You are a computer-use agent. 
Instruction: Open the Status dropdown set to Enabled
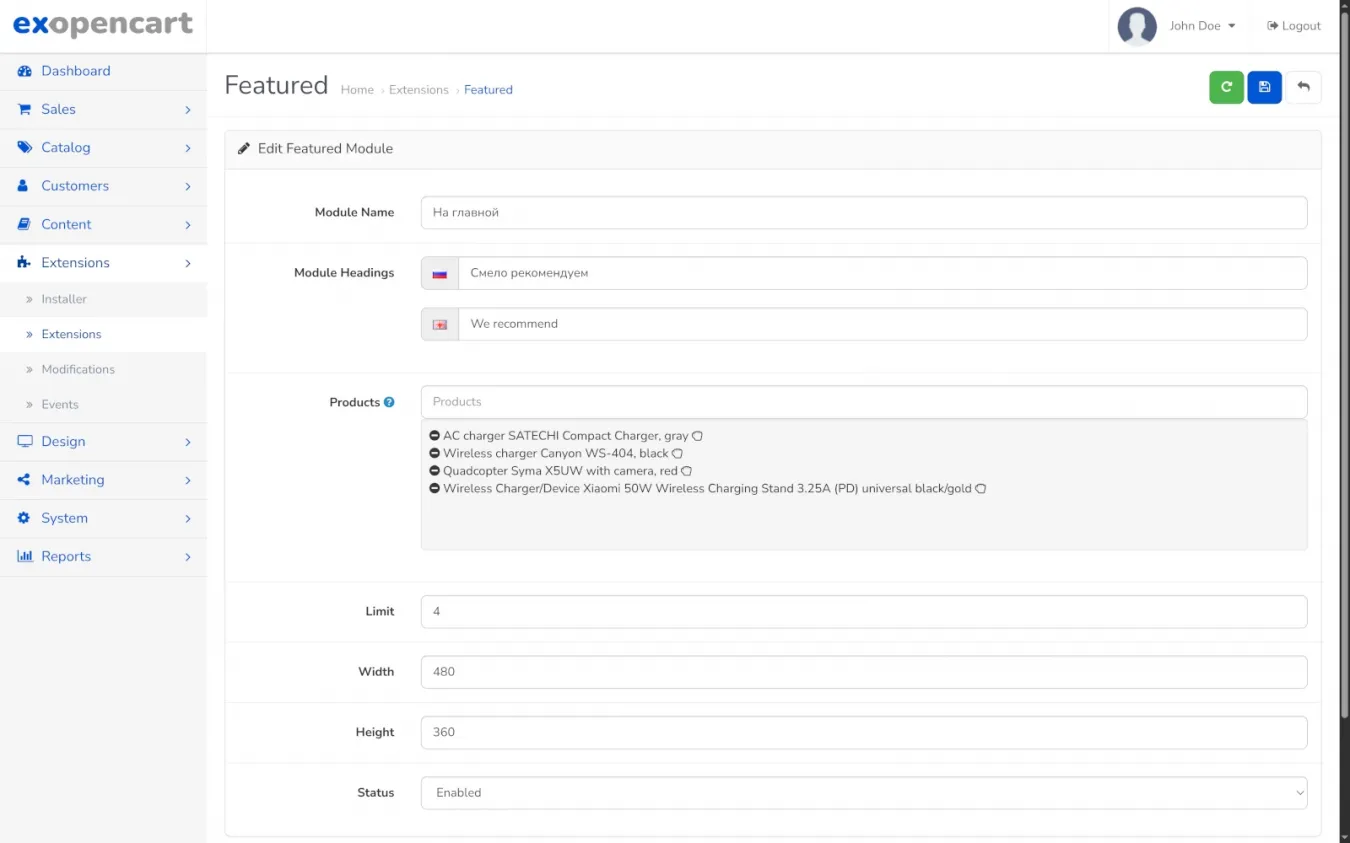coord(863,793)
